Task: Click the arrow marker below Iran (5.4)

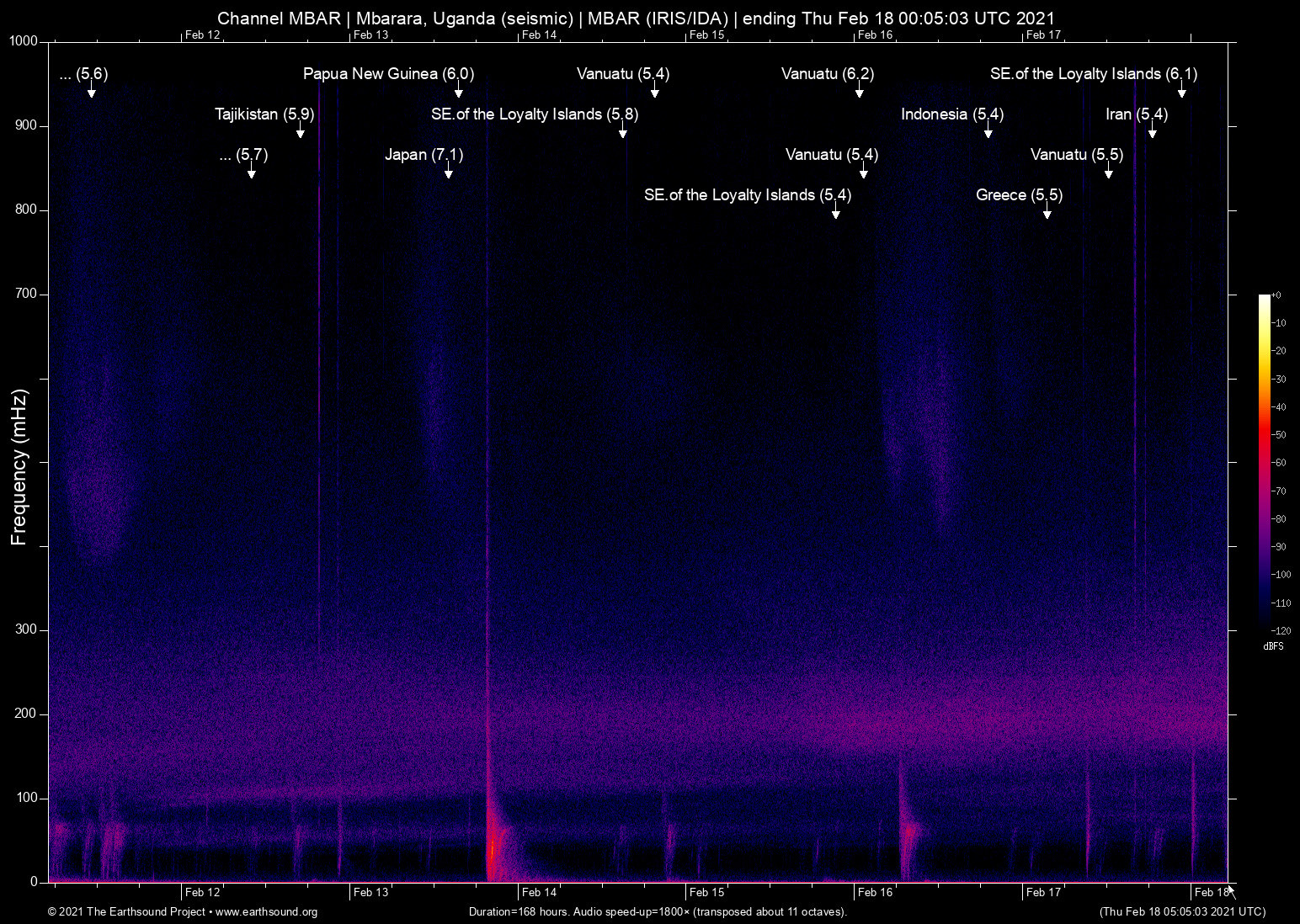Action: tap(1153, 131)
